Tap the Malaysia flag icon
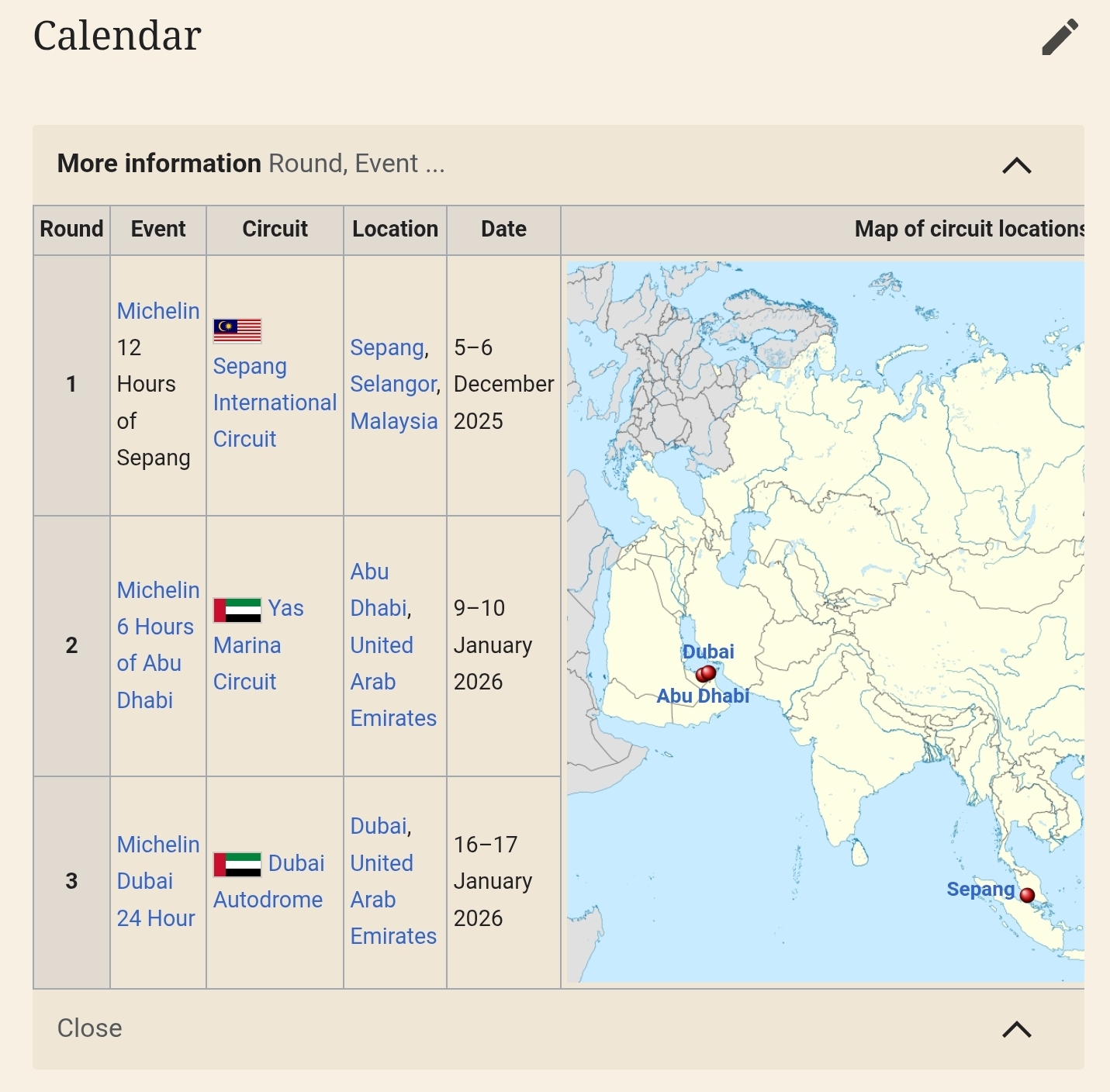1110x1092 pixels. pos(237,330)
